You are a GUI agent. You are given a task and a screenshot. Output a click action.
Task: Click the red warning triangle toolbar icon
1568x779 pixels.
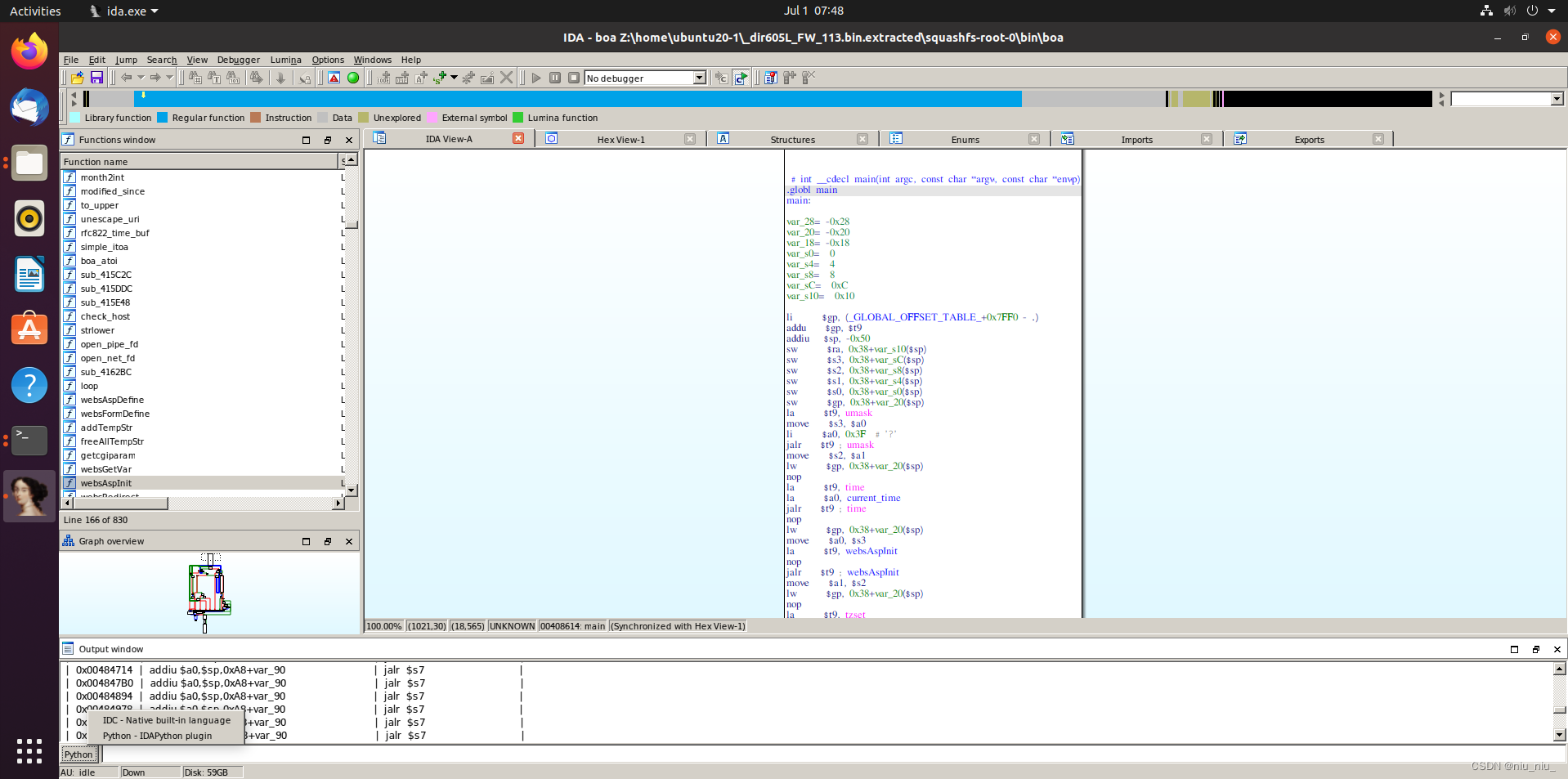(x=334, y=78)
